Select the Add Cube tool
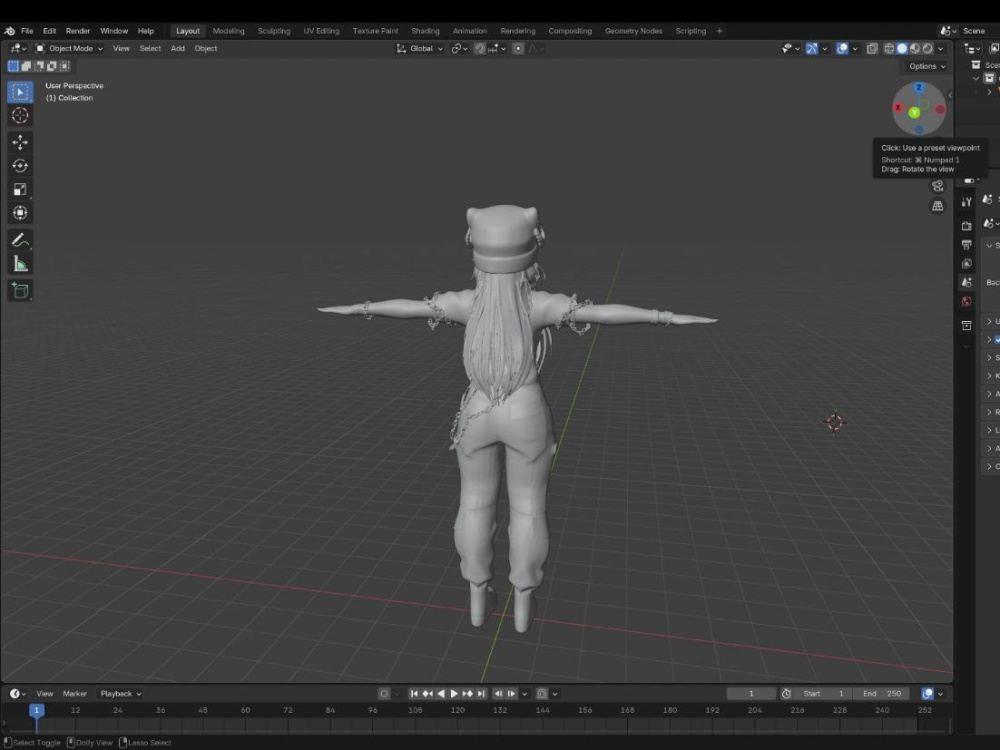1000x750 pixels. click(x=20, y=290)
